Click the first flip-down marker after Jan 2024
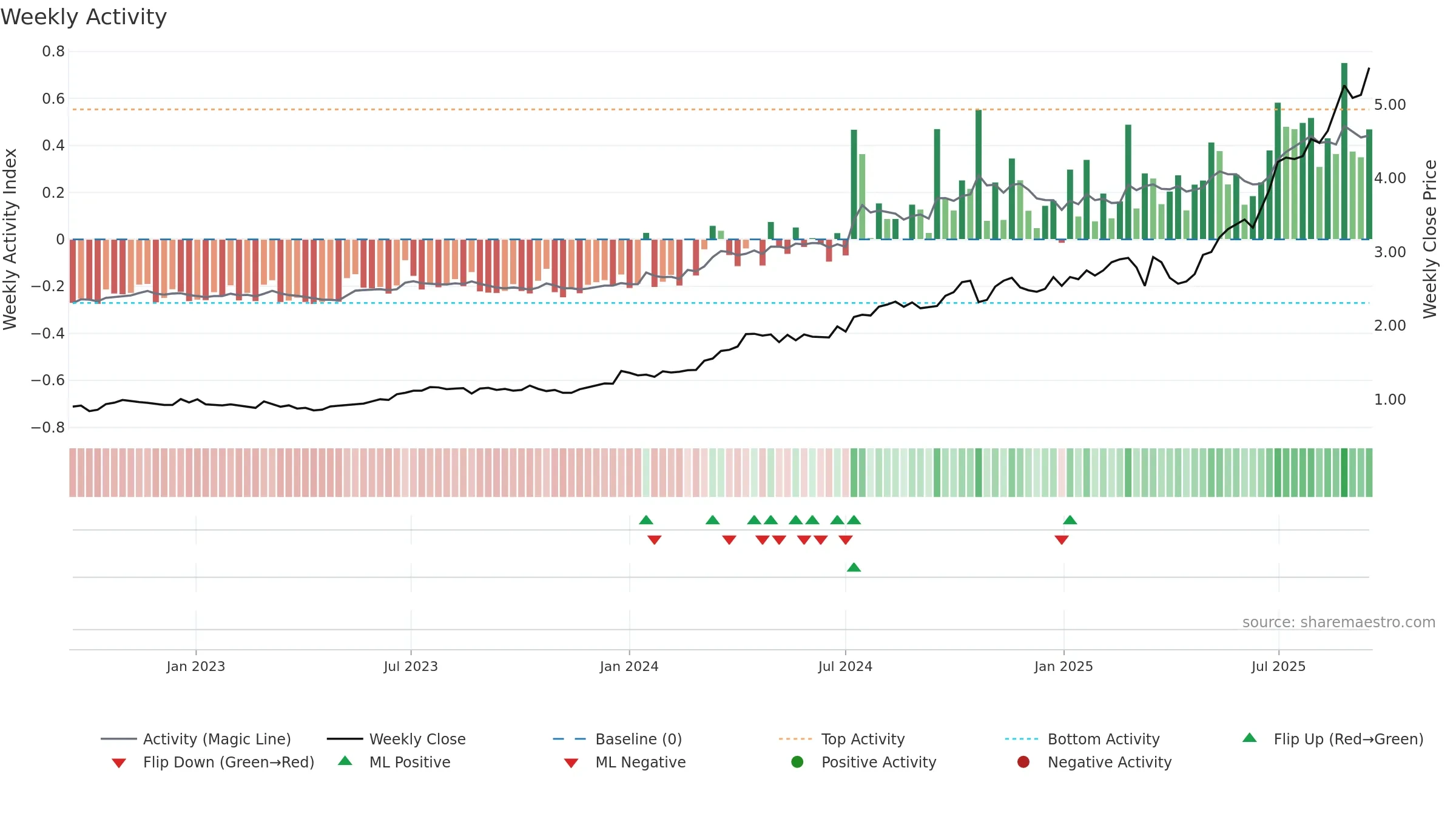The height and width of the screenshot is (819, 1456). (x=655, y=540)
